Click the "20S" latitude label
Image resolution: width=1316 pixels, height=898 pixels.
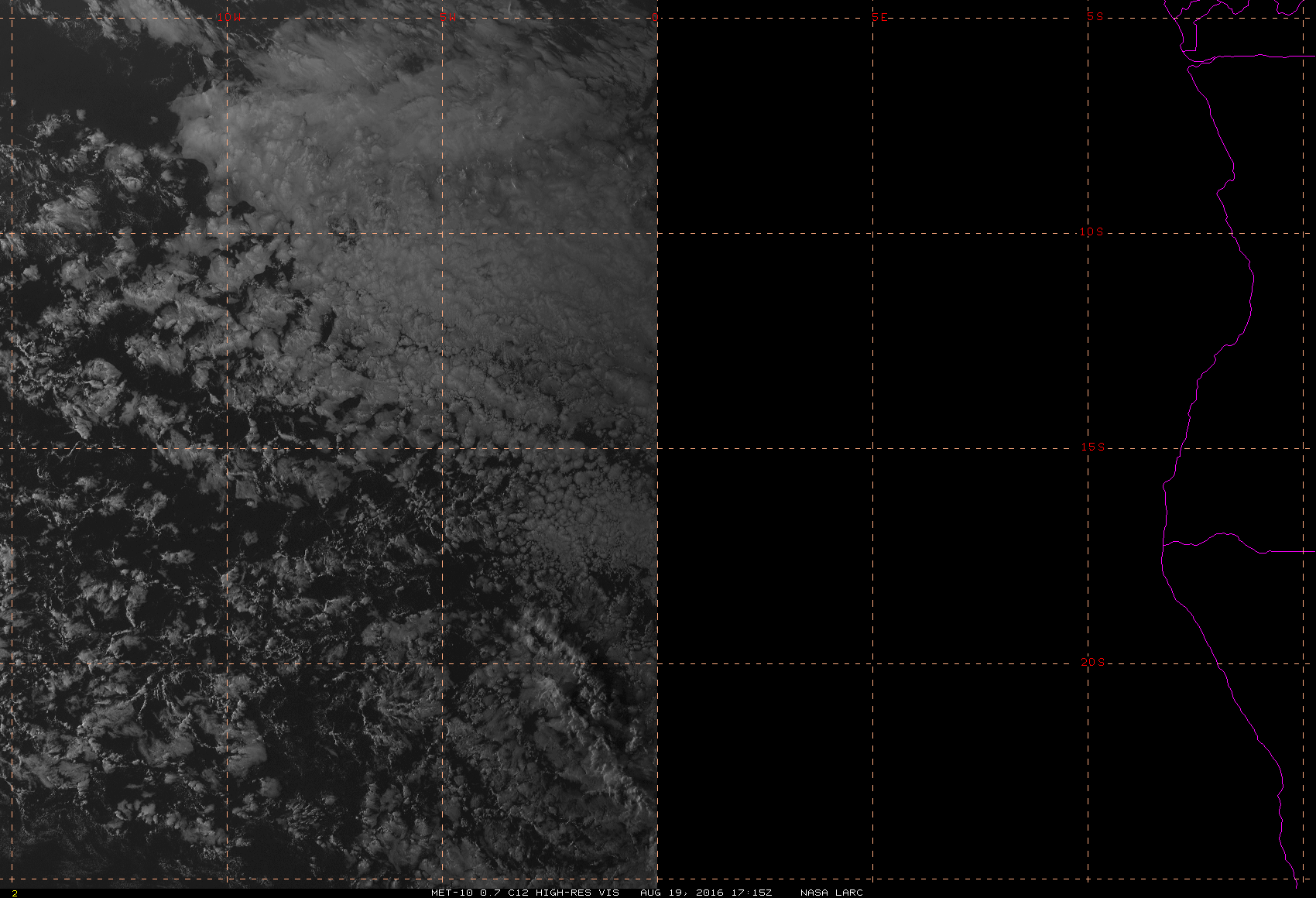point(1092,662)
